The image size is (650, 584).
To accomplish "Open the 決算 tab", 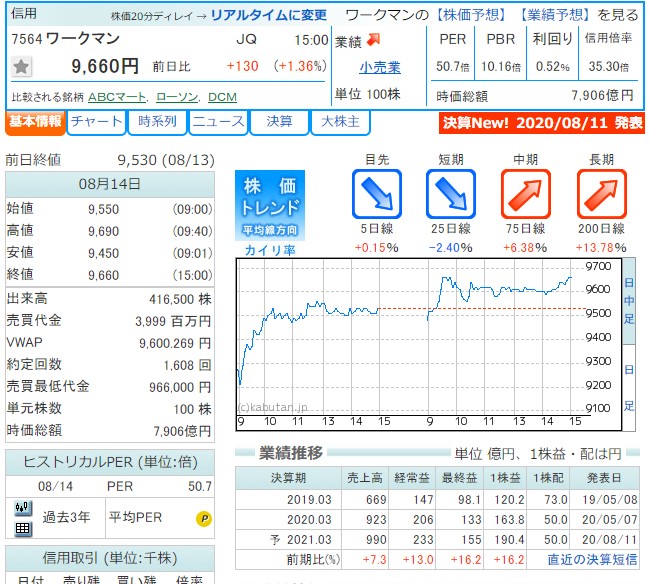I will coord(279,122).
